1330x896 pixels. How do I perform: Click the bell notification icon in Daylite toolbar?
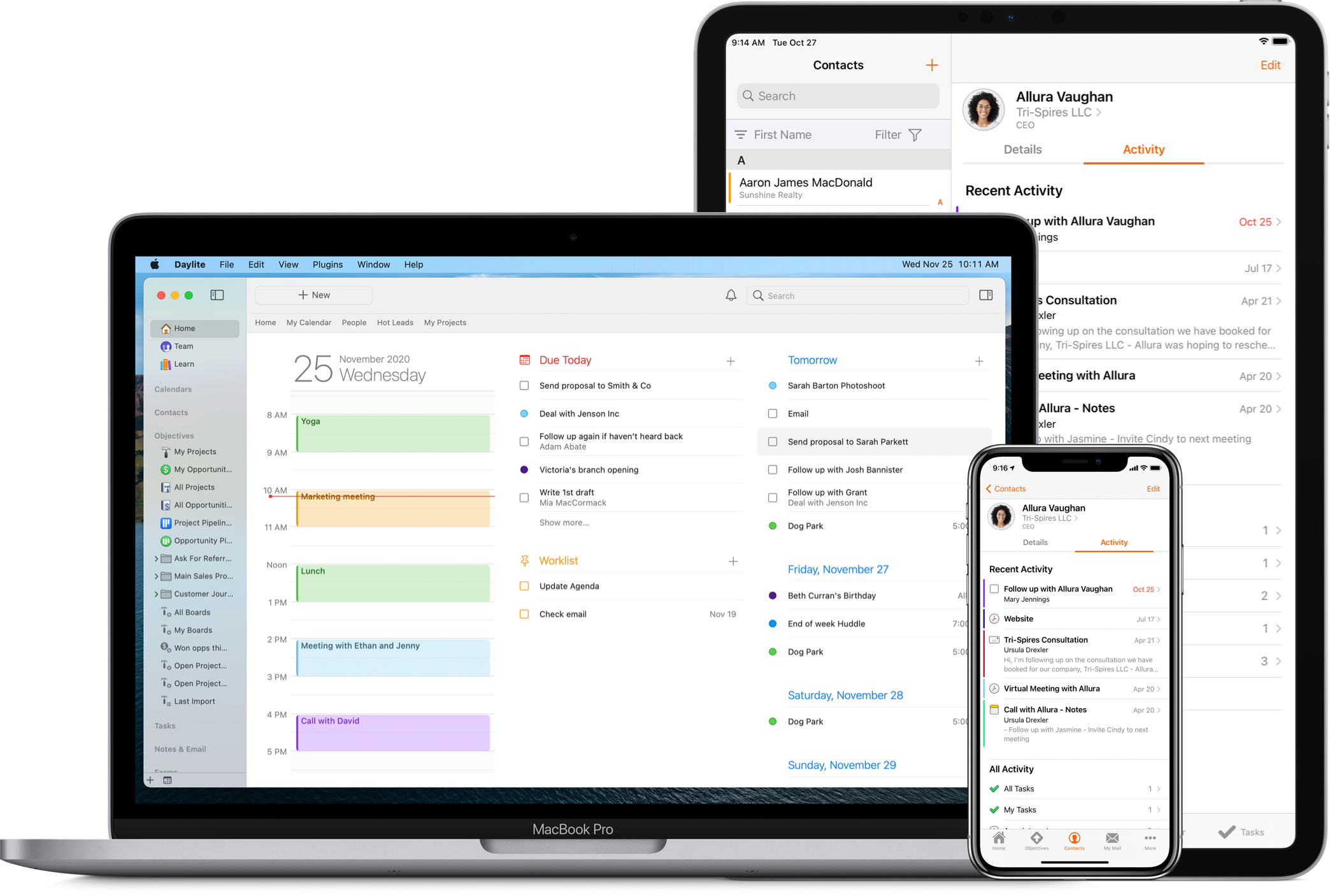pyautogui.click(x=730, y=295)
